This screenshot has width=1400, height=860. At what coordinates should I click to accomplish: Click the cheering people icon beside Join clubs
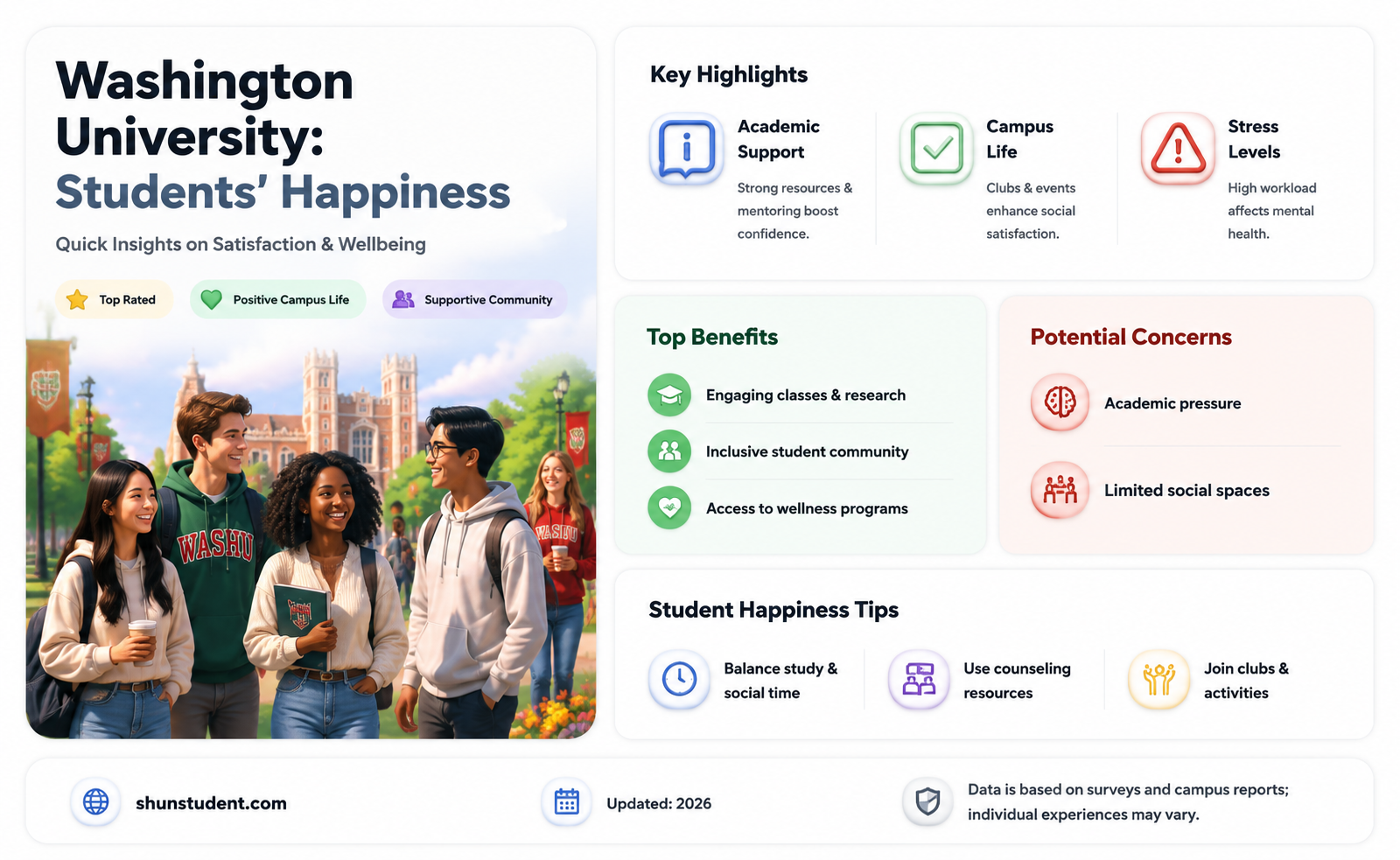tap(1158, 679)
